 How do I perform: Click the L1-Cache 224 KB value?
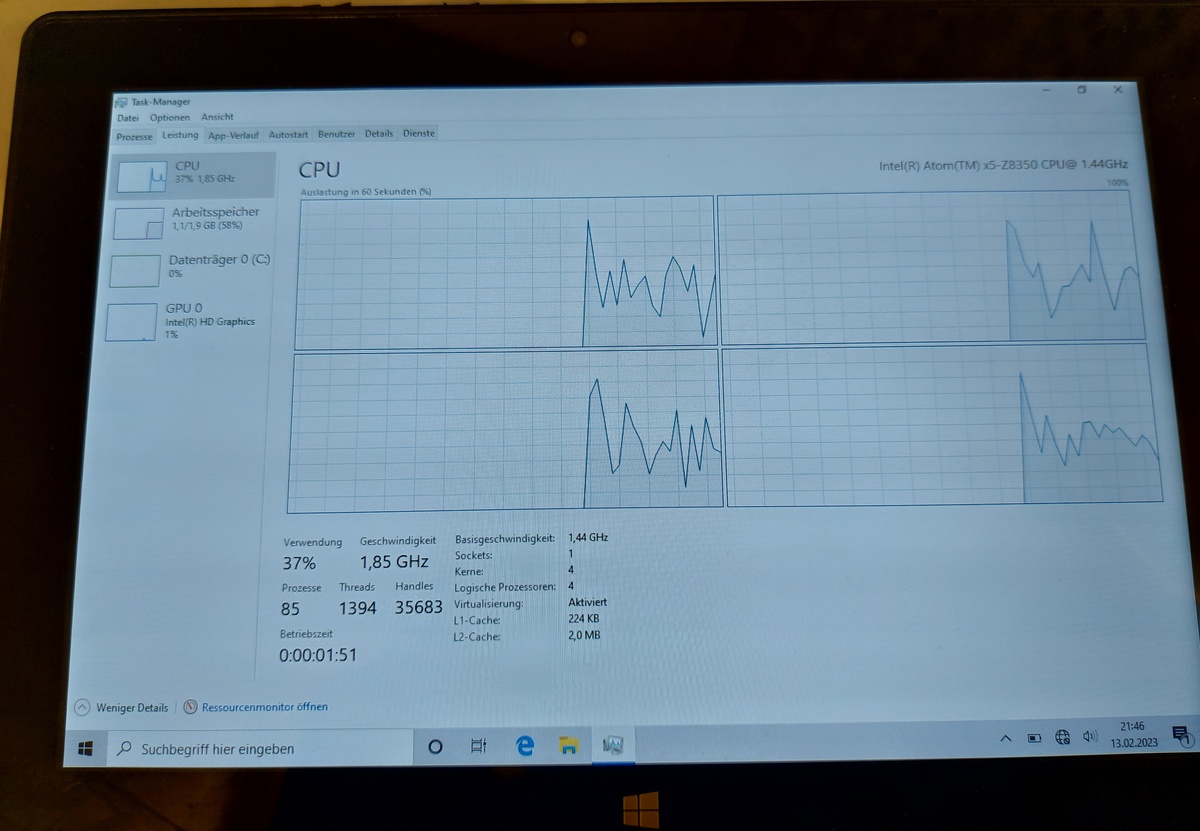pos(584,619)
